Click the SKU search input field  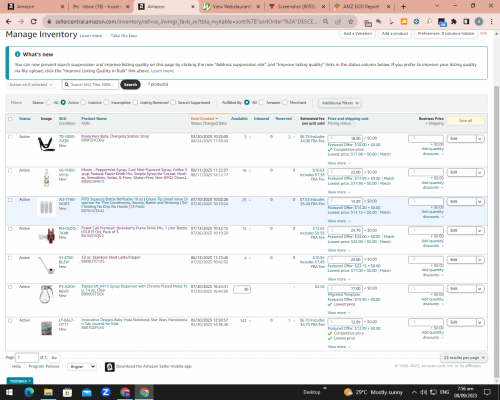tap(90, 85)
